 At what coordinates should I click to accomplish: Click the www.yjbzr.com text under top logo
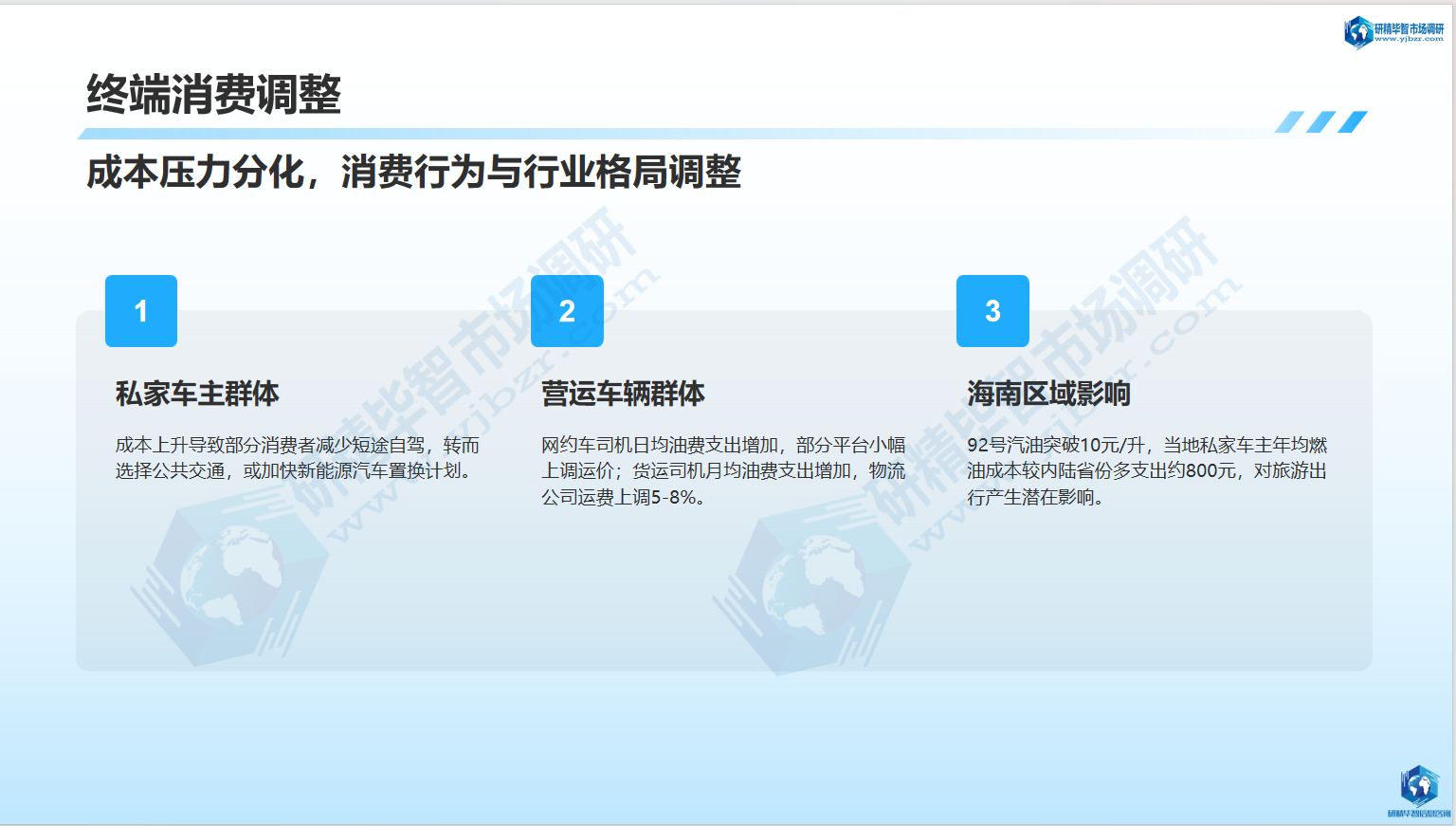1409,39
